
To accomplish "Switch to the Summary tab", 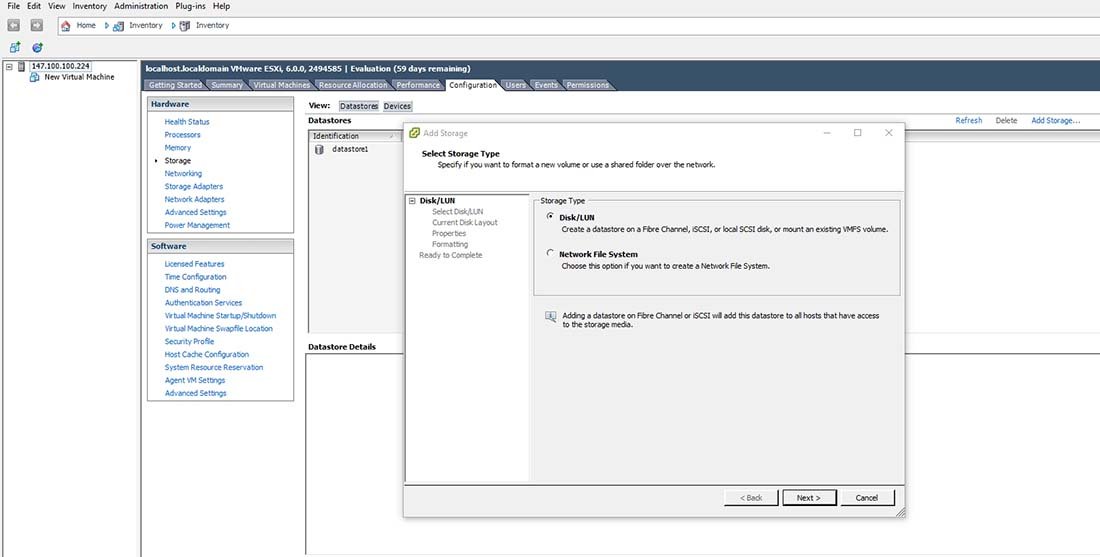I will (227, 85).
